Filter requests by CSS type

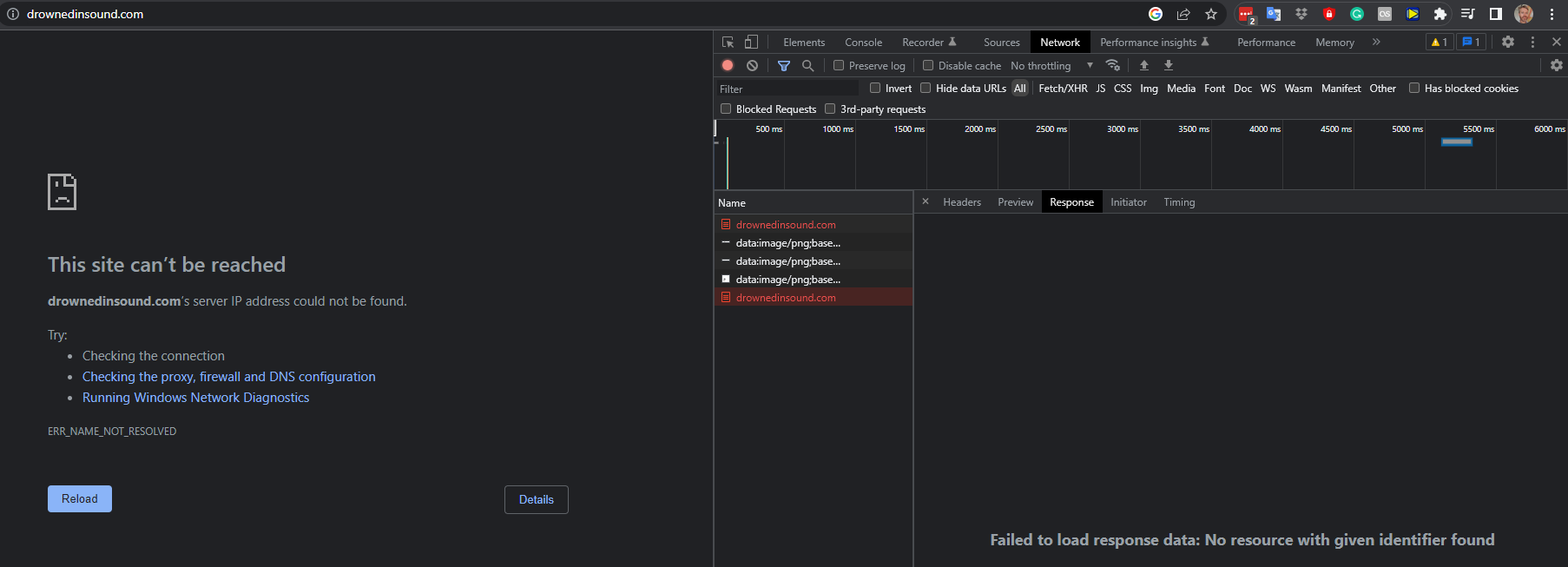pos(1123,88)
